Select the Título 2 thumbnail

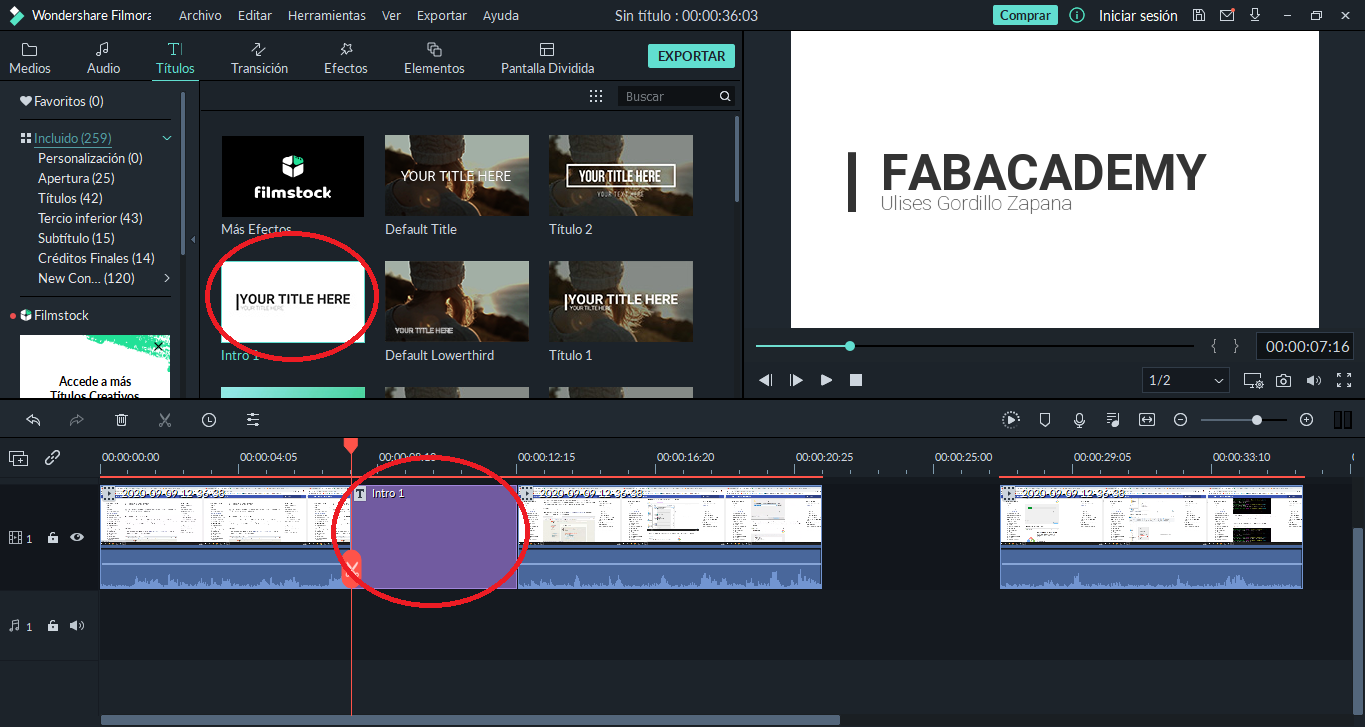tap(621, 176)
